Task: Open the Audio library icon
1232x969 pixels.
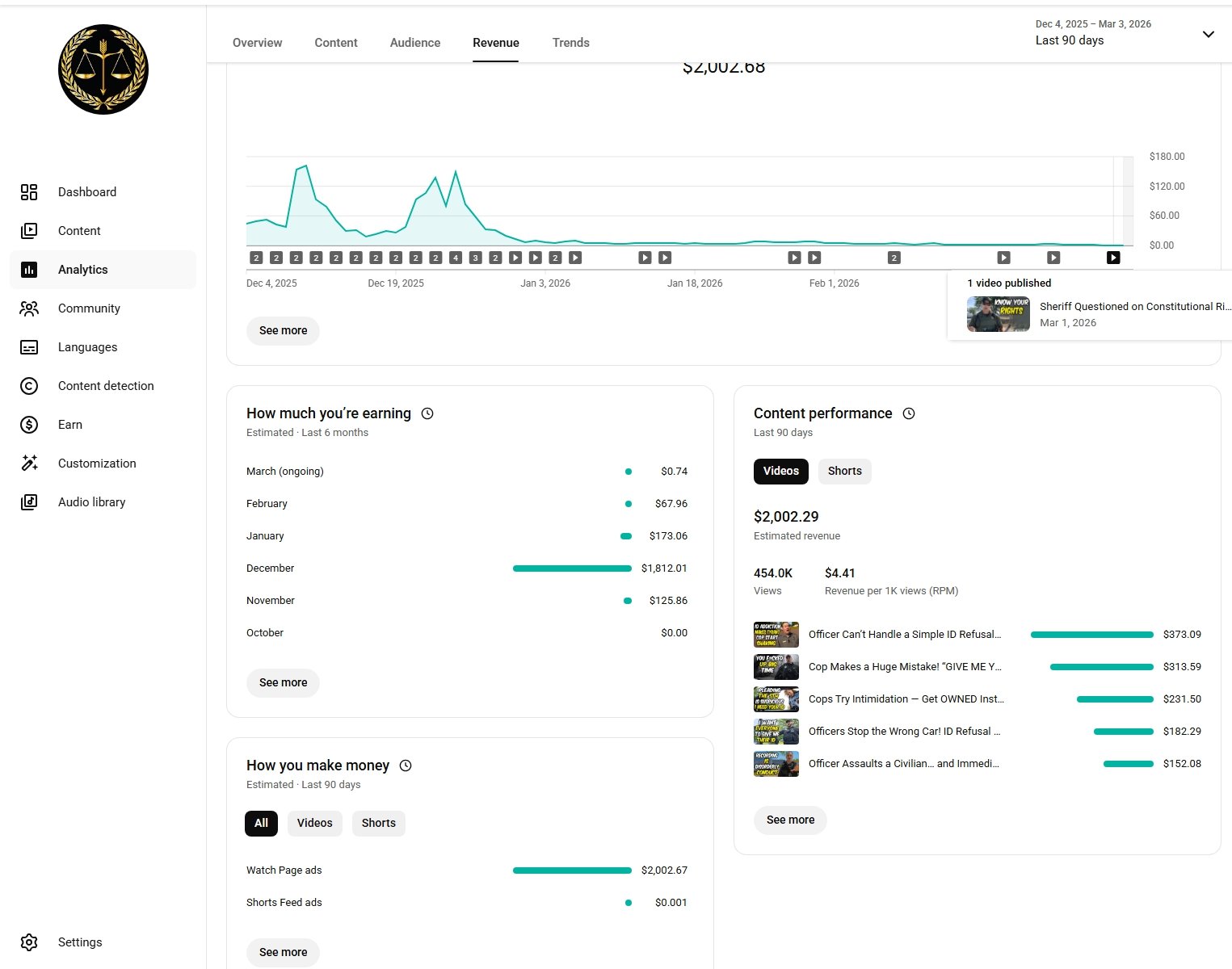Action: 29,502
